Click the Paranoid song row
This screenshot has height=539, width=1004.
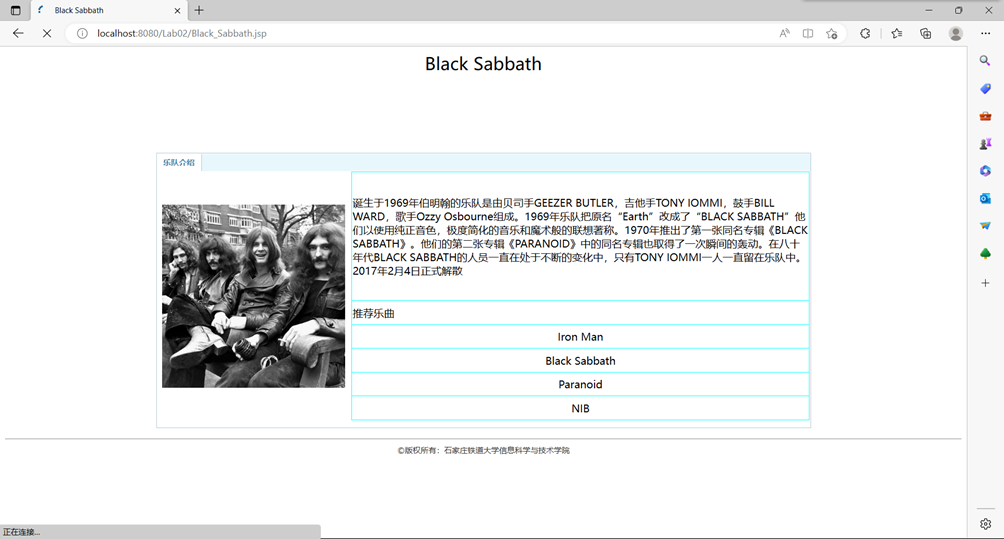click(x=580, y=385)
